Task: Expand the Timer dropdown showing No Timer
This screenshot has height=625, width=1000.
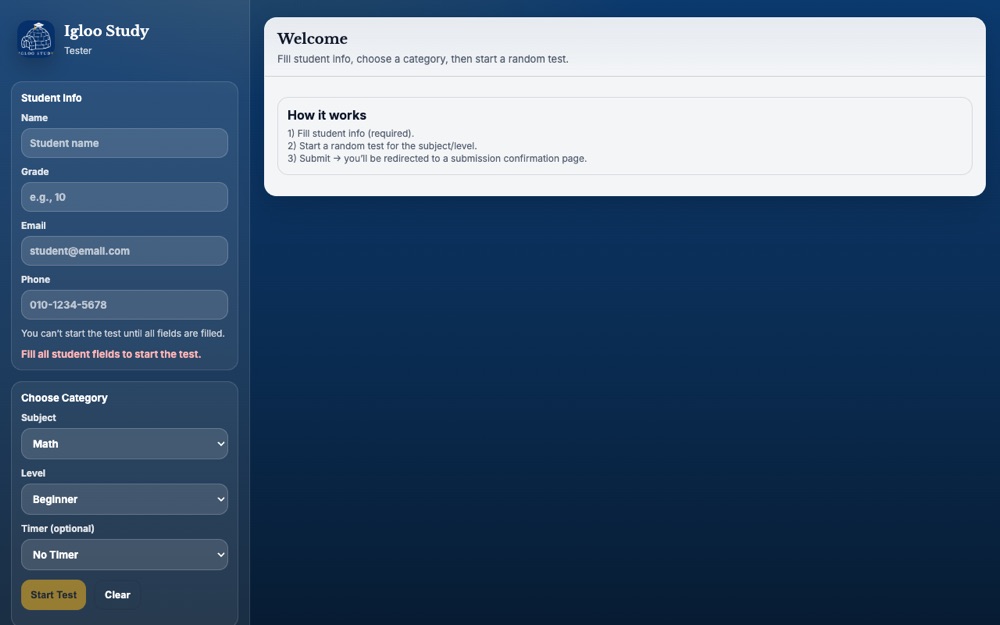Action: coord(124,555)
